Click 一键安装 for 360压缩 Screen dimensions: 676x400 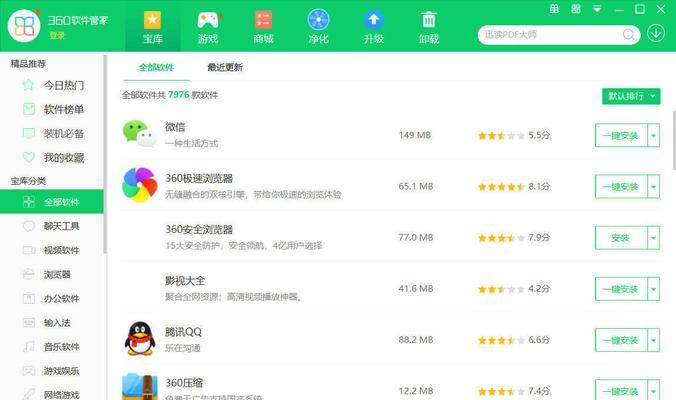point(621,391)
